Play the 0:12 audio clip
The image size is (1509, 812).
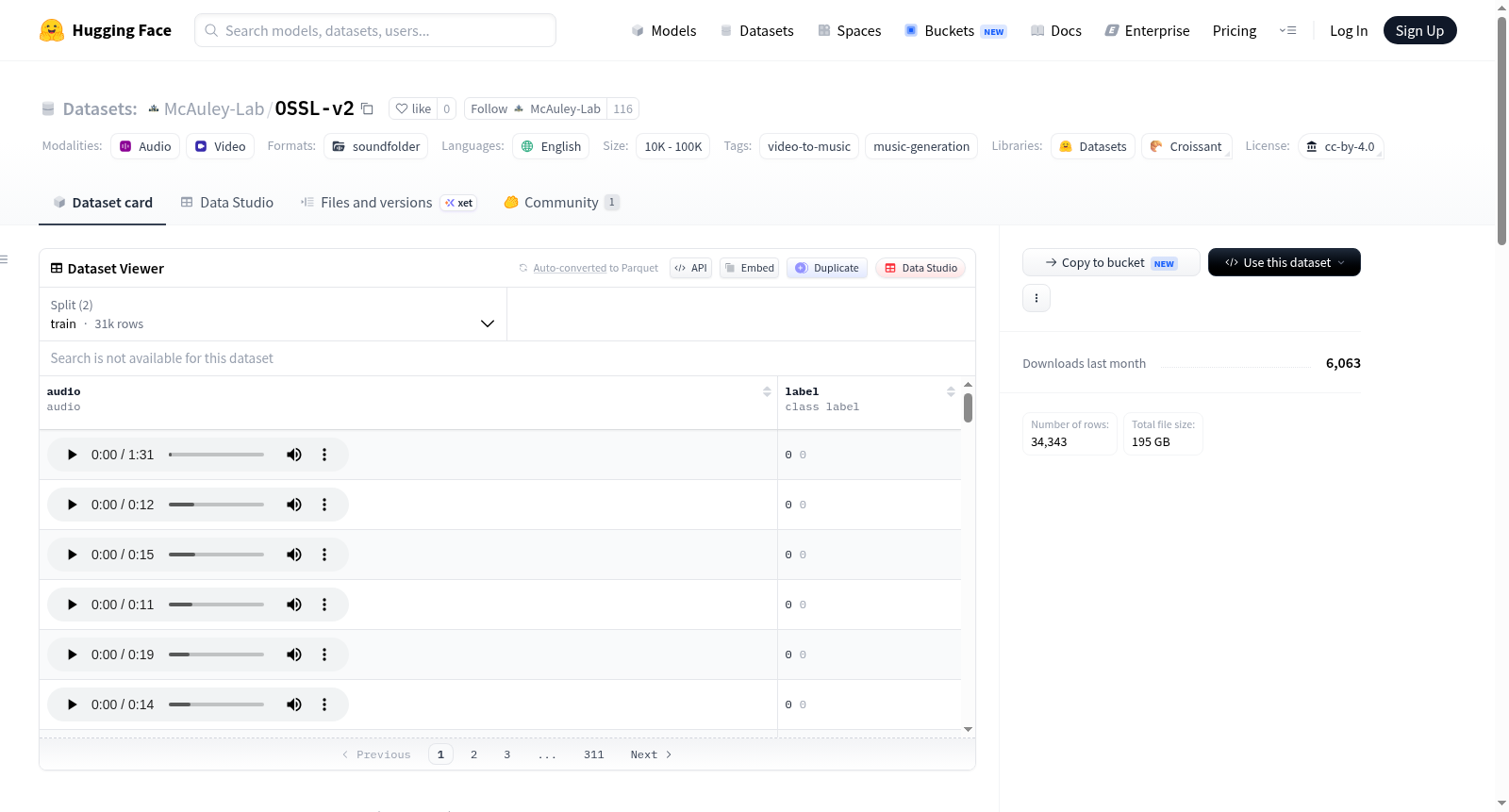(72, 505)
